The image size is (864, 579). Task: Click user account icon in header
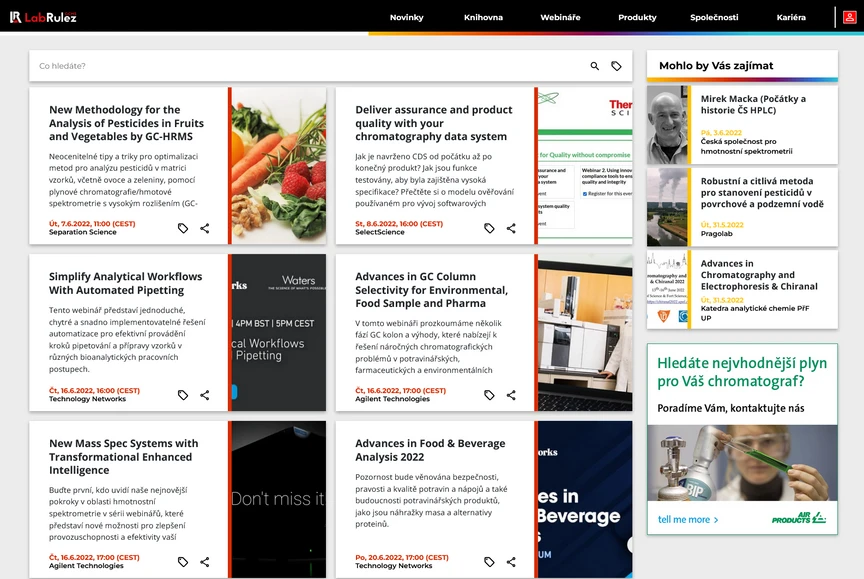pos(849,17)
